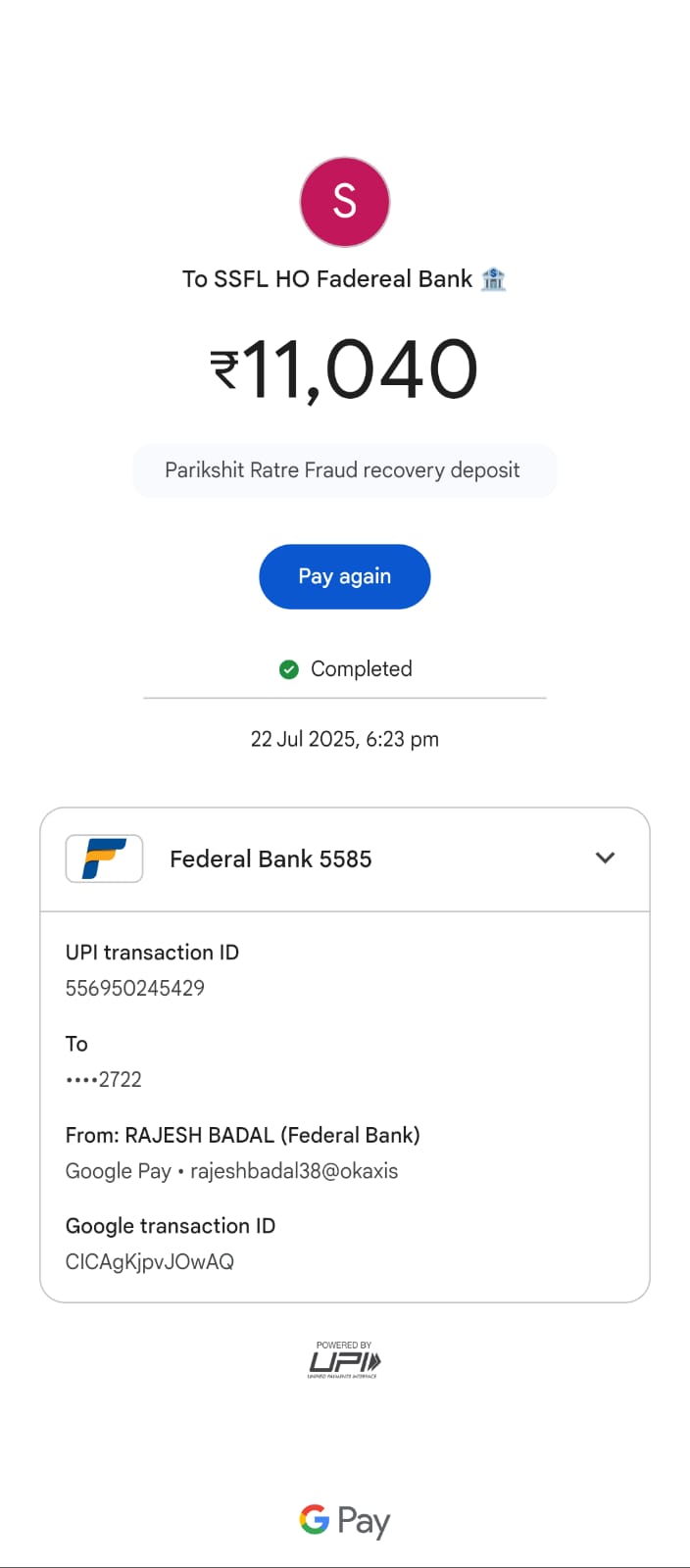Tap the Google transaction ID value CICAgKjpvJOwAQ
This screenshot has width=690, height=1568.
(x=150, y=1262)
